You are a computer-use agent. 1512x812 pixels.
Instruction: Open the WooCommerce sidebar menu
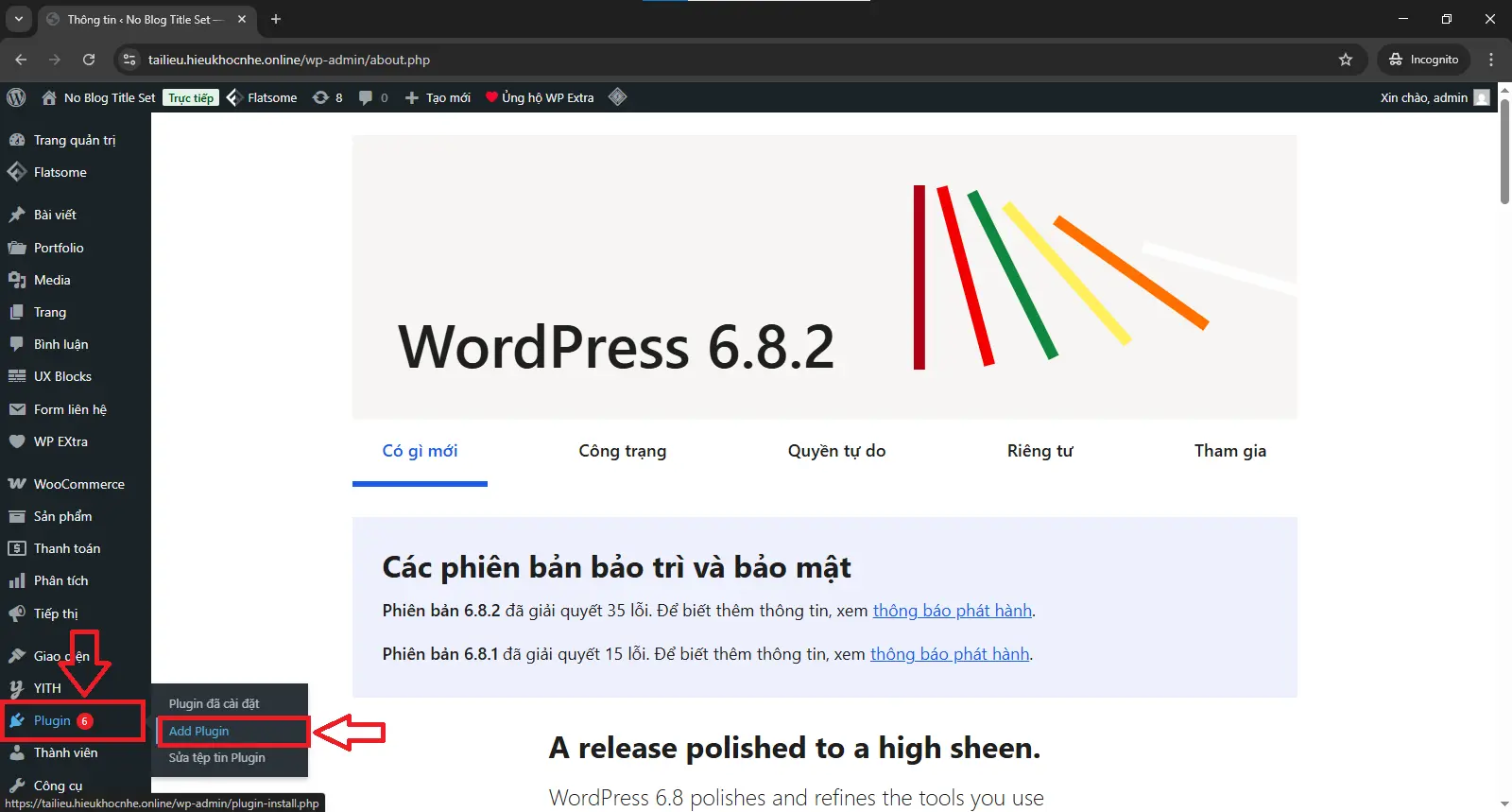tap(78, 484)
